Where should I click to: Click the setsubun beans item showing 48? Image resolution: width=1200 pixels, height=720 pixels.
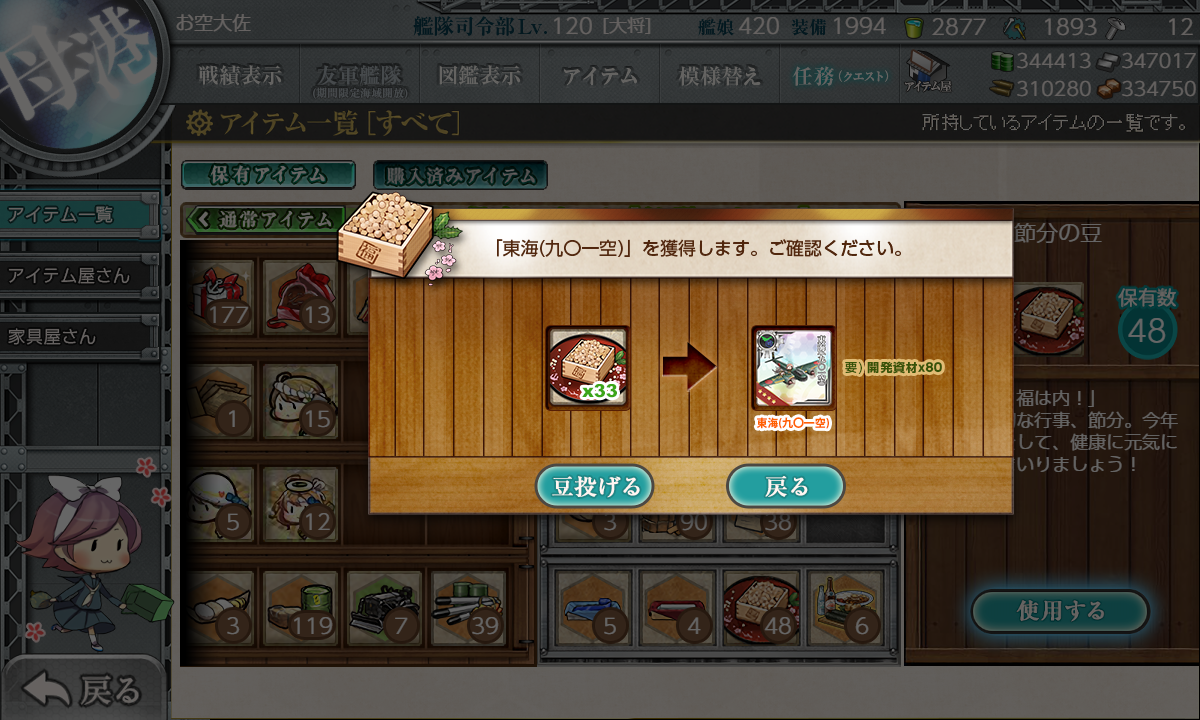pyautogui.click(x=761, y=608)
